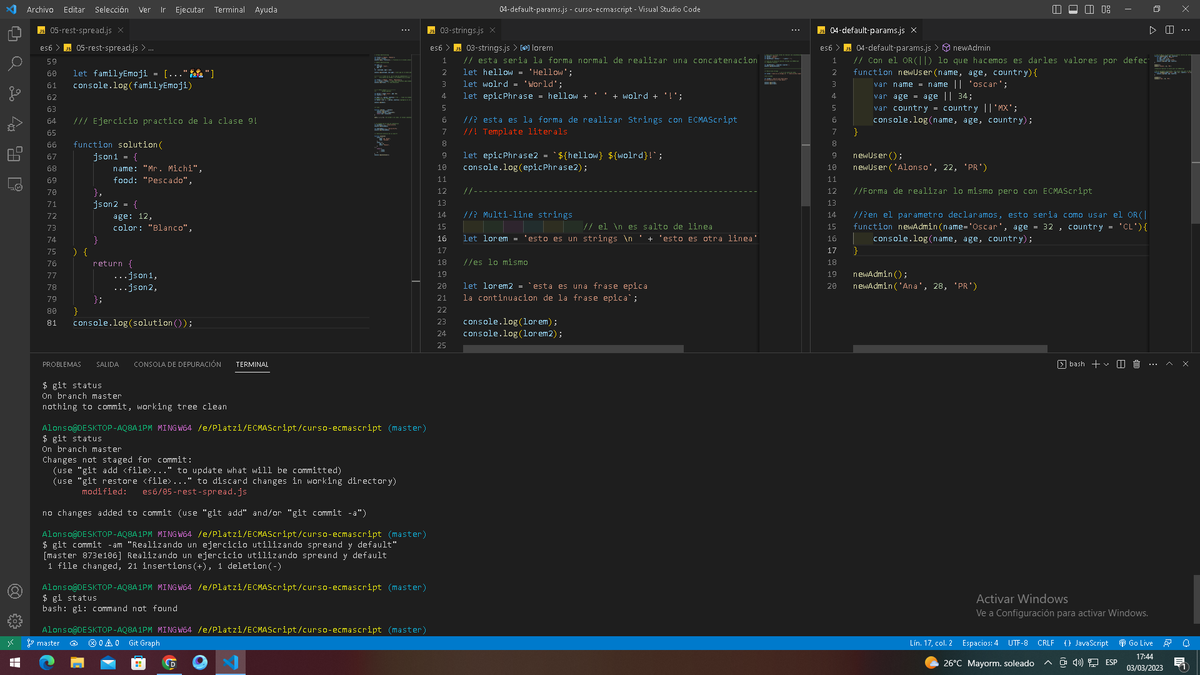1200x675 pixels.
Task: Open Microsoft Edge from taskbar
Action: 47,663
